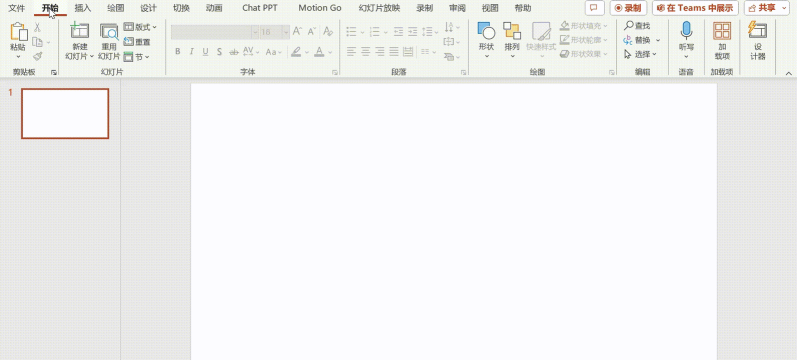The height and width of the screenshot is (360, 797).
Task: Select the Format Painter brush icon
Action: point(37,56)
